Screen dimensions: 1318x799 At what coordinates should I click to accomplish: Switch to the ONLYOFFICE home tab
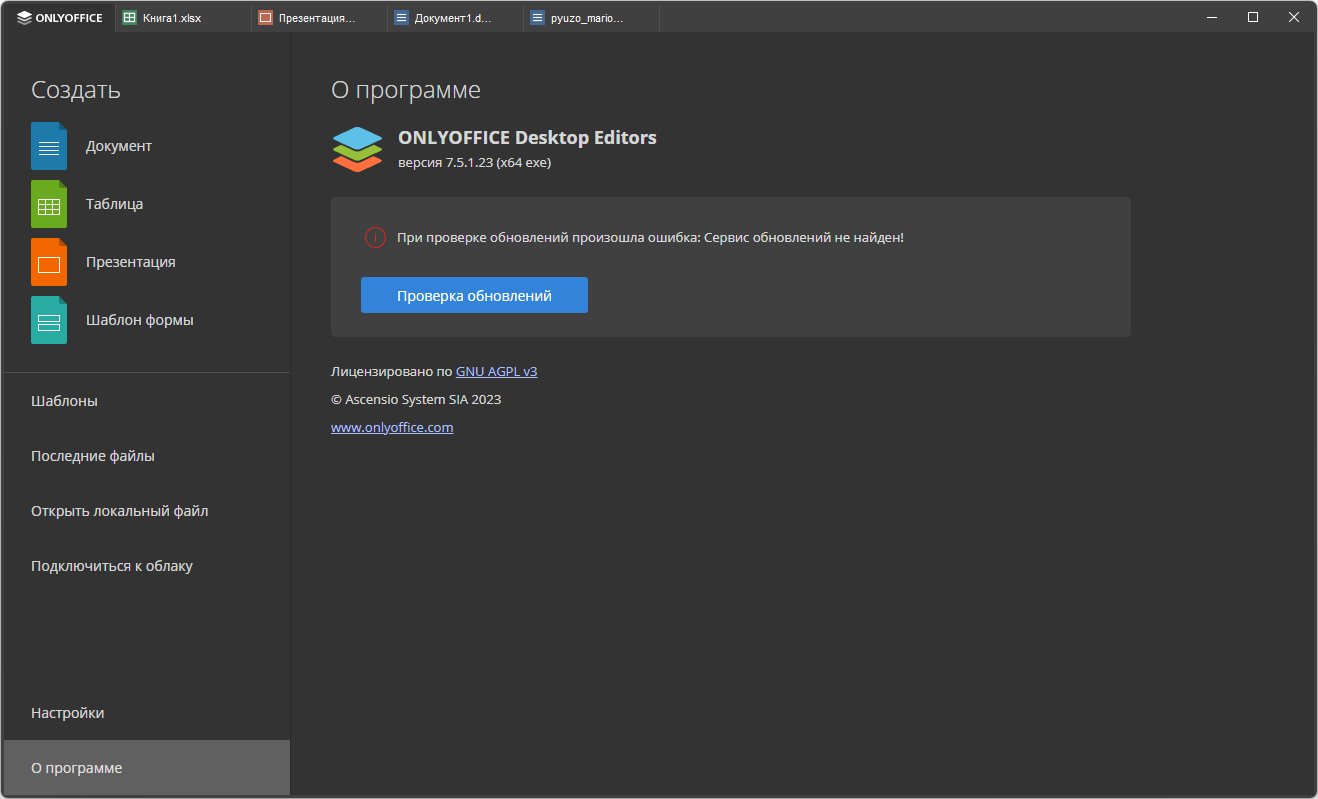pos(60,17)
